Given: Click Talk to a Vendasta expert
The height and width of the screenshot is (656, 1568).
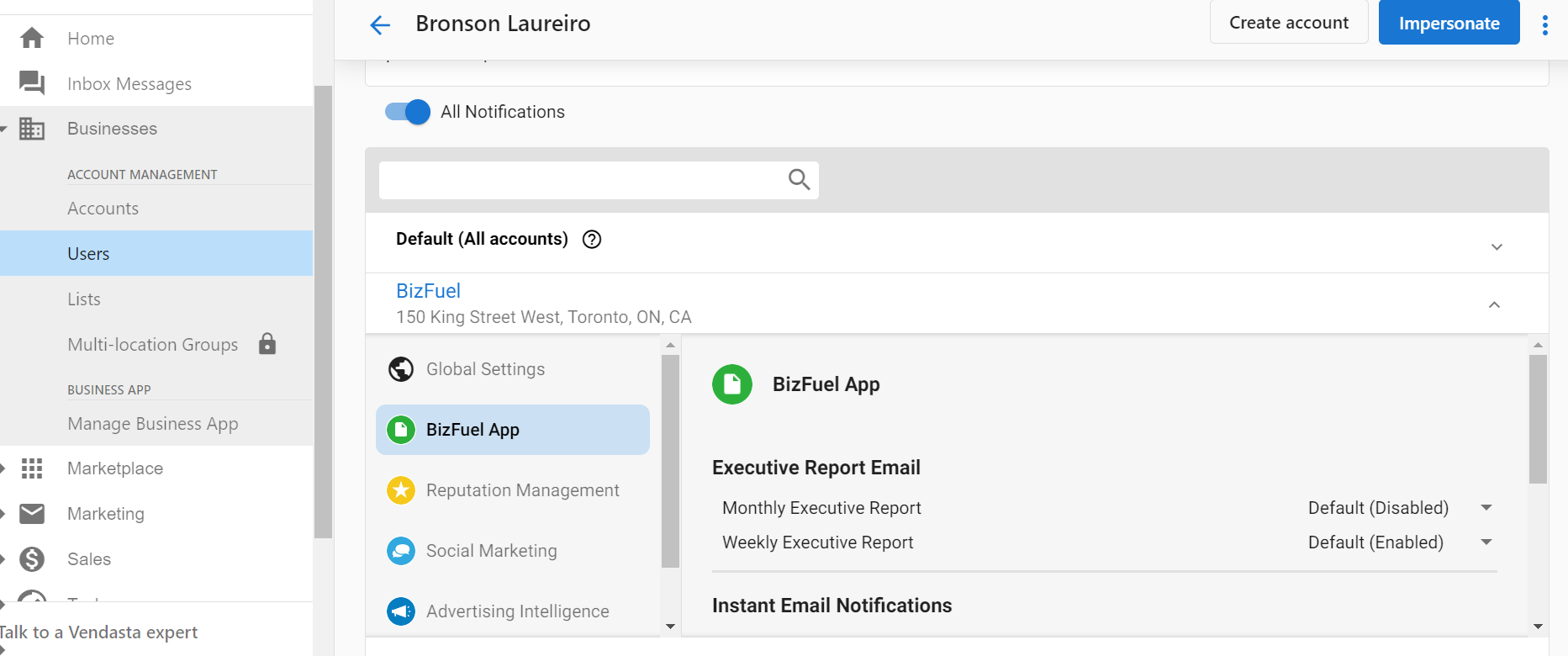Looking at the screenshot, I should point(98,632).
